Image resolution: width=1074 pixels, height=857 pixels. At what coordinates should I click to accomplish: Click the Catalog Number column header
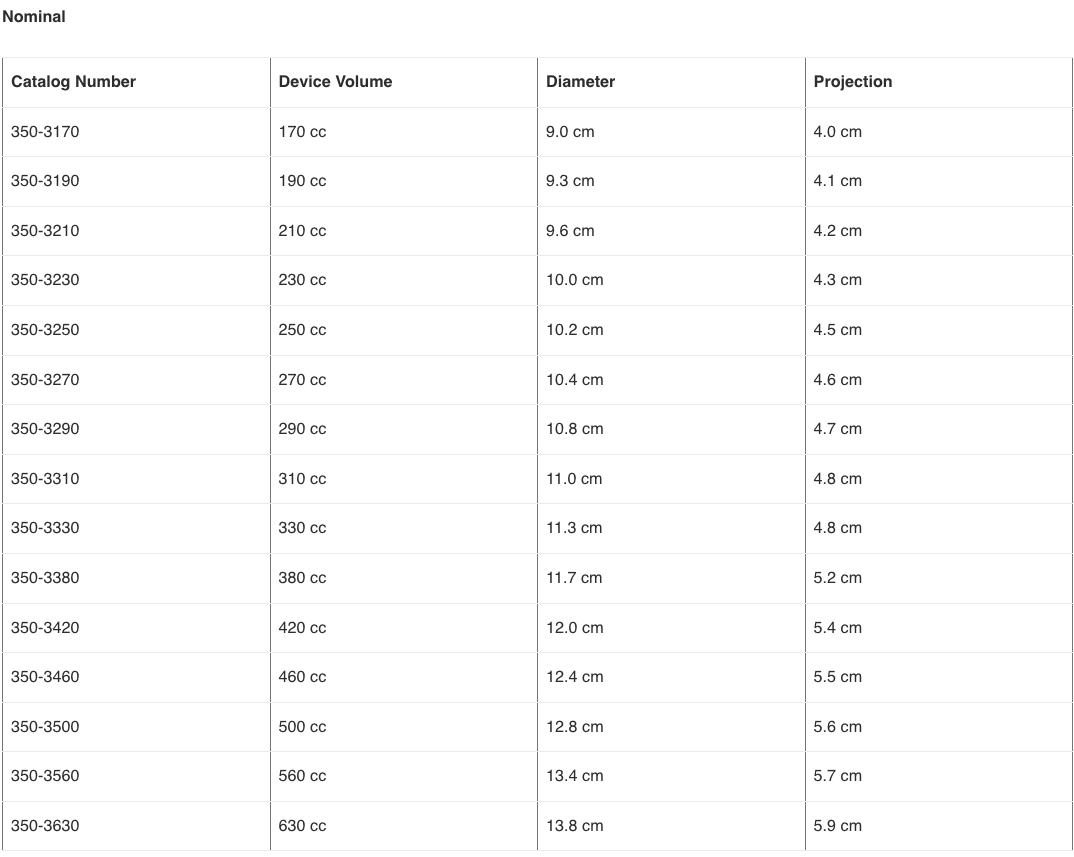pyautogui.click(x=73, y=82)
